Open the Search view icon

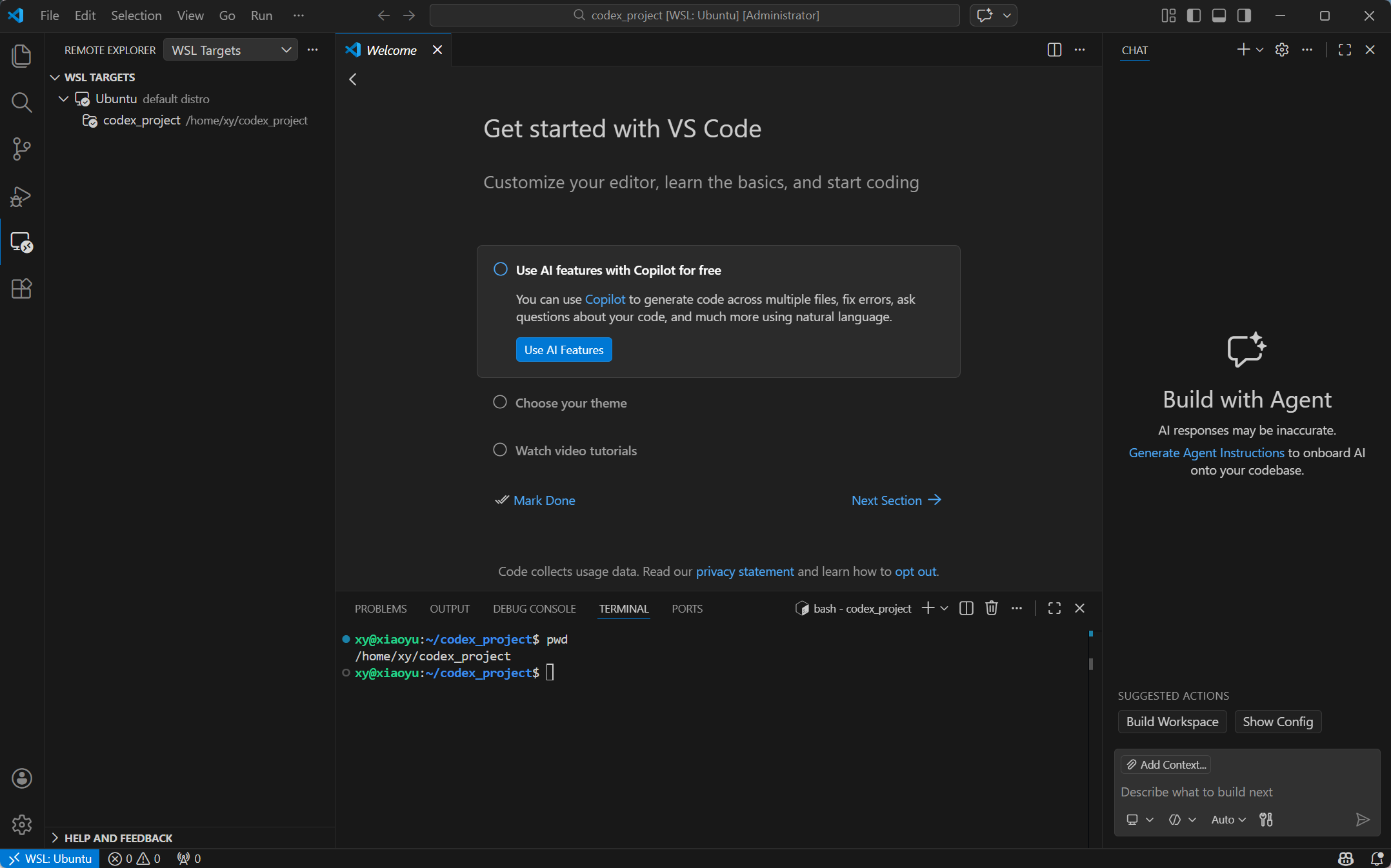tap(21, 103)
